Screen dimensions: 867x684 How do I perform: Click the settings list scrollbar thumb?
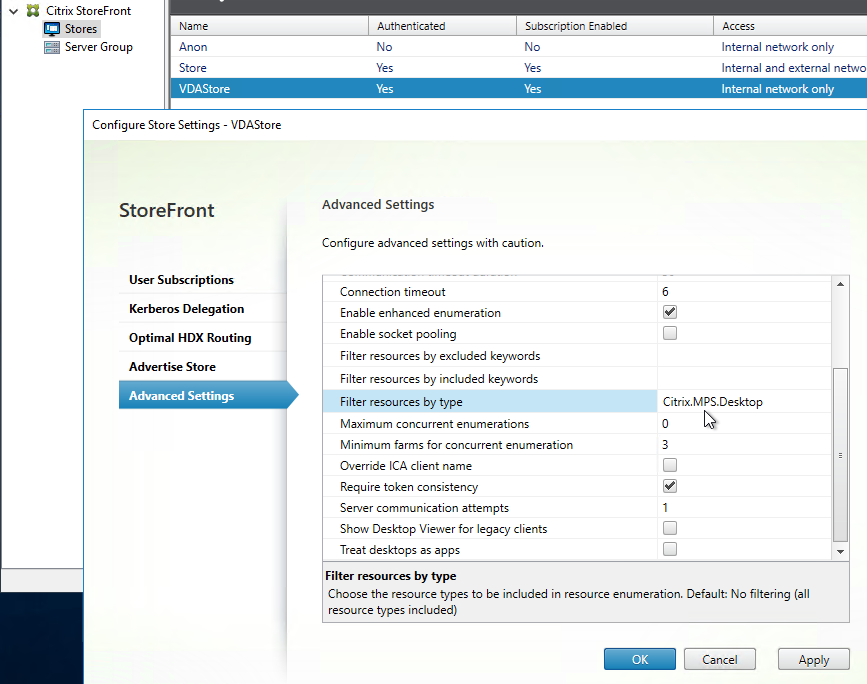(840, 455)
